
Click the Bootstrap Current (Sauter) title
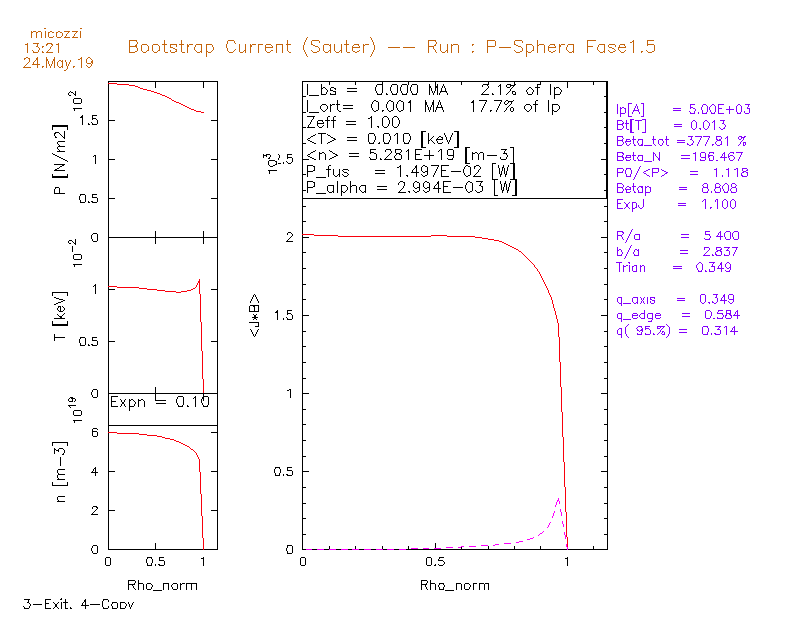pos(252,47)
